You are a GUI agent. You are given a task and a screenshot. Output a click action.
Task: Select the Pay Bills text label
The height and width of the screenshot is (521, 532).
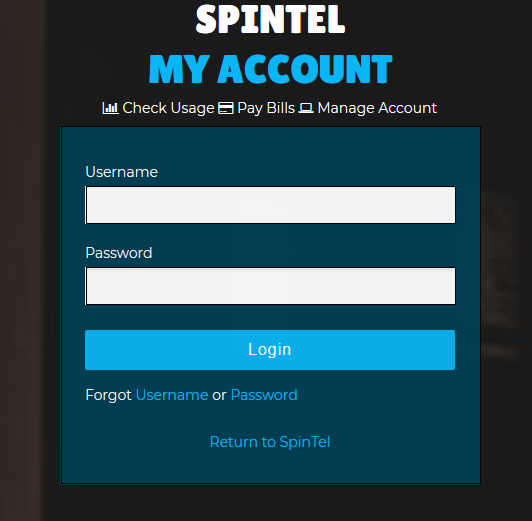266,108
